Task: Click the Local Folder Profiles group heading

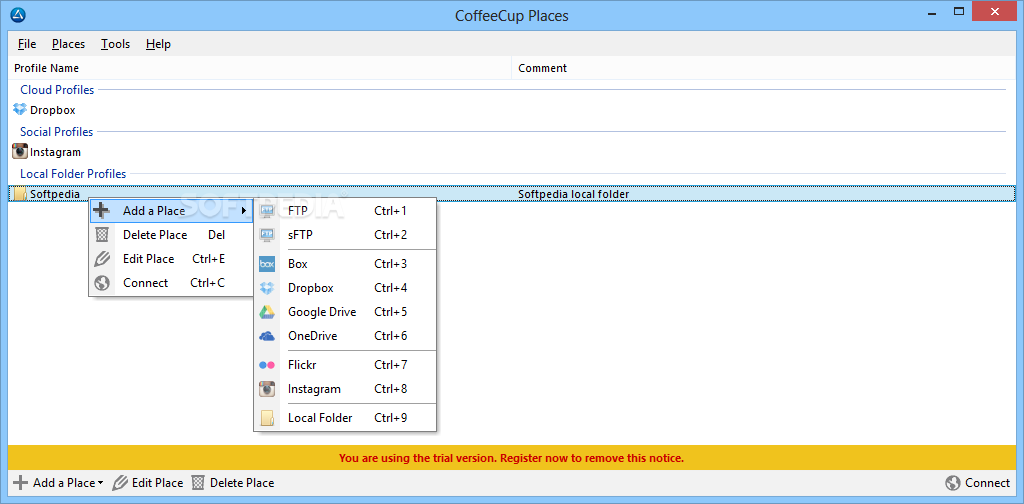Action: pyautogui.click(x=73, y=174)
